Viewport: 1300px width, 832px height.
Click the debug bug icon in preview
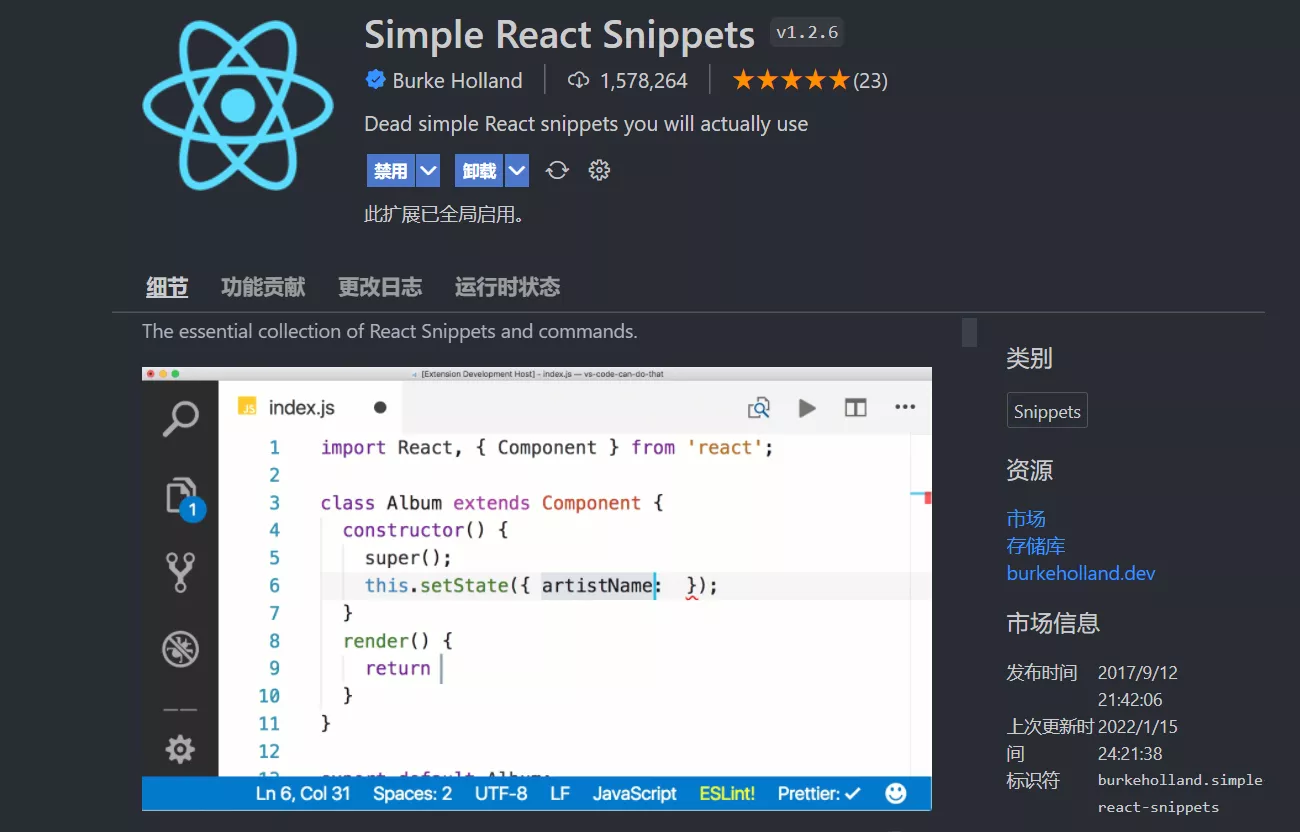pos(180,650)
